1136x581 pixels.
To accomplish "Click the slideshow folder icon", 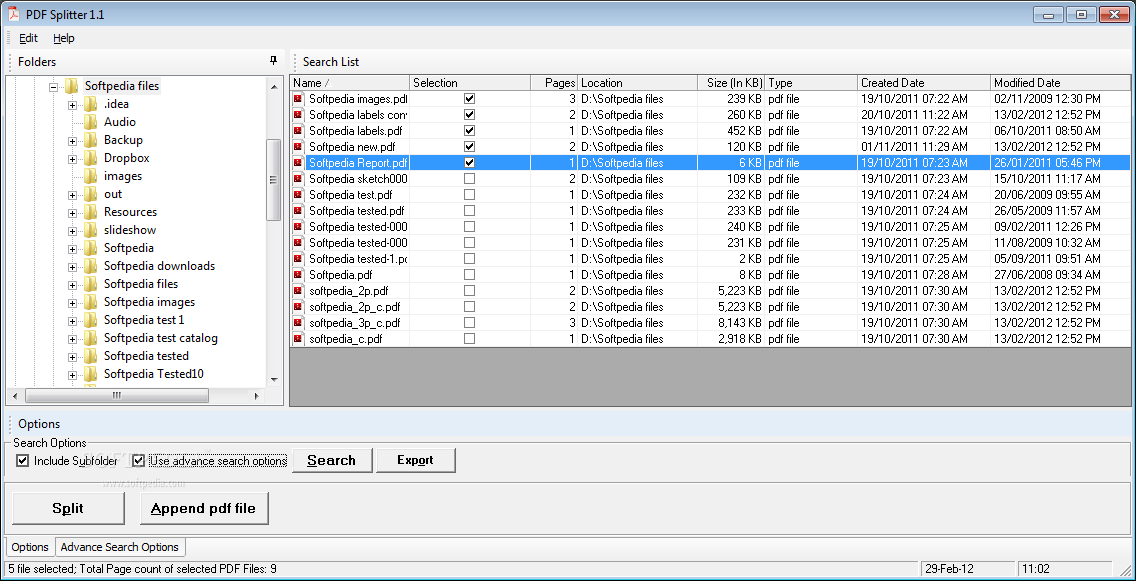I will click(91, 230).
